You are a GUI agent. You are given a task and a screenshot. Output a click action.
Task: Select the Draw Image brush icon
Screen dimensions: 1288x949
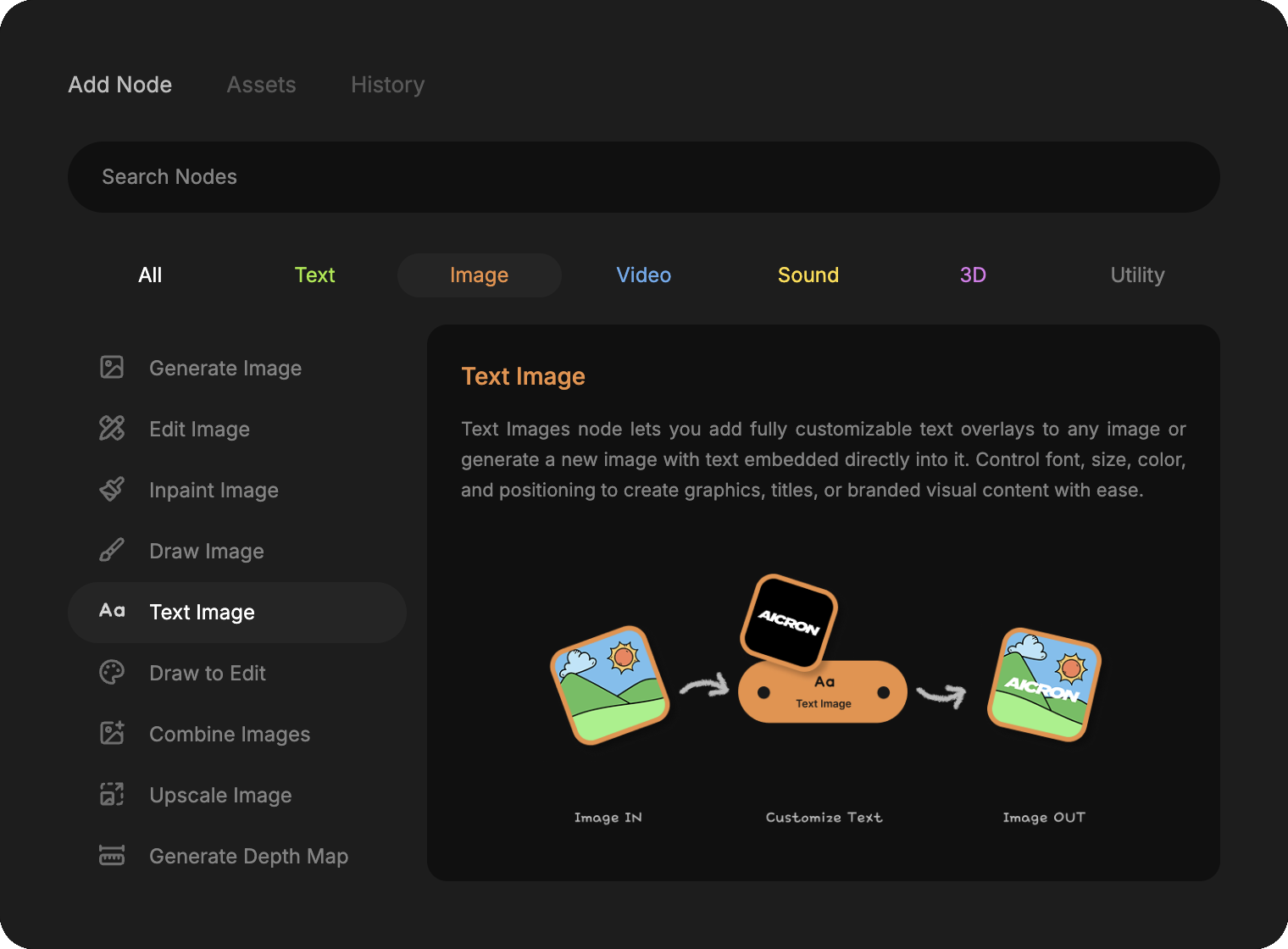pos(112,550)
